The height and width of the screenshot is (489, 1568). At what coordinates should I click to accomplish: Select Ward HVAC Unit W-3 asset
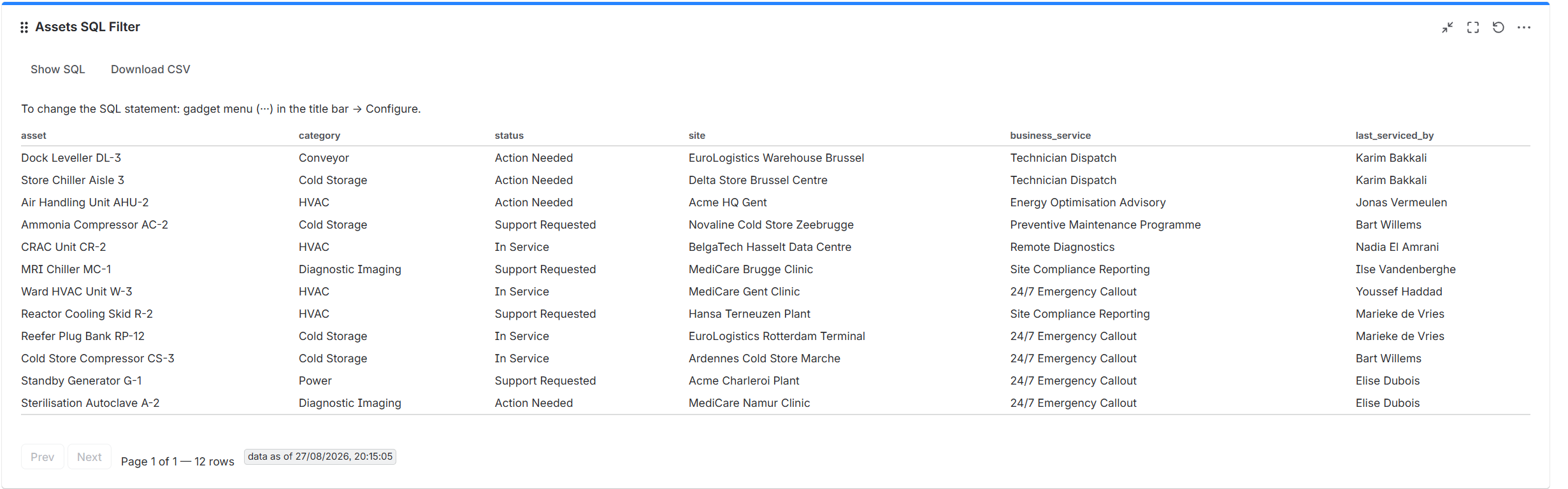(76, 292)
